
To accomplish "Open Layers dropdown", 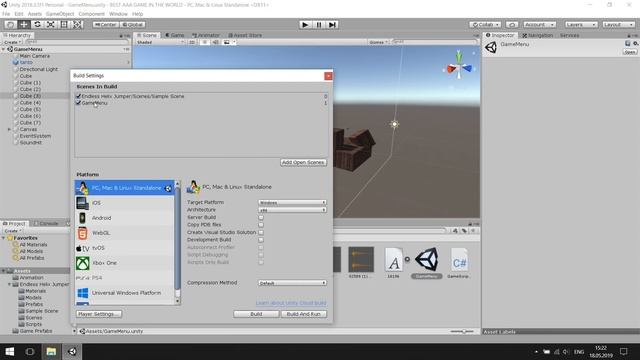I will pyautogui.click(x=581, y=24).
